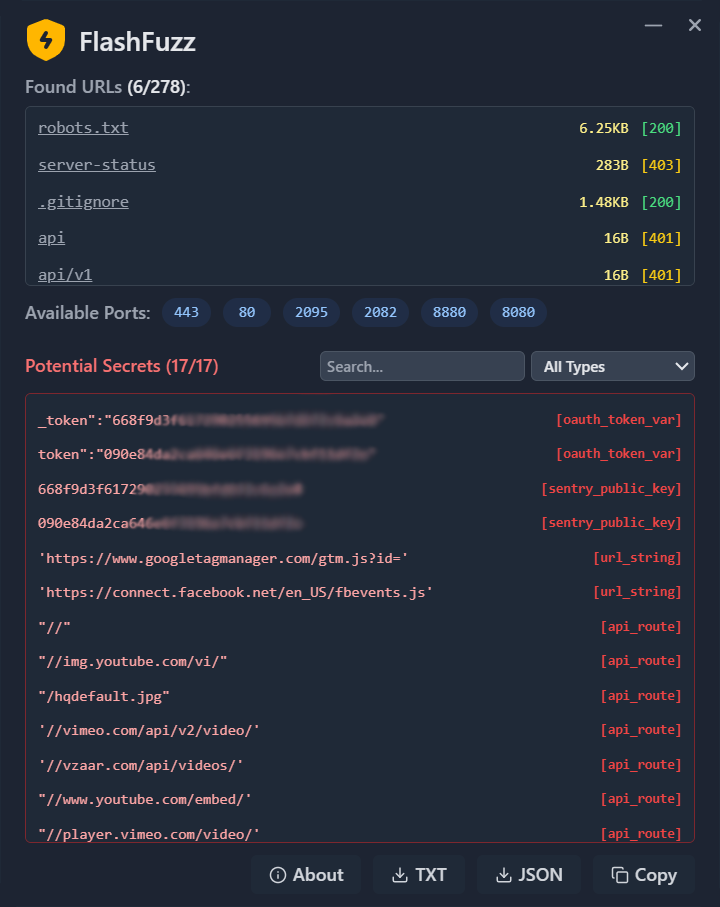Select port 2082 badge
The height and width of the screenshot is (907, 720).
(x=381, y=312)
